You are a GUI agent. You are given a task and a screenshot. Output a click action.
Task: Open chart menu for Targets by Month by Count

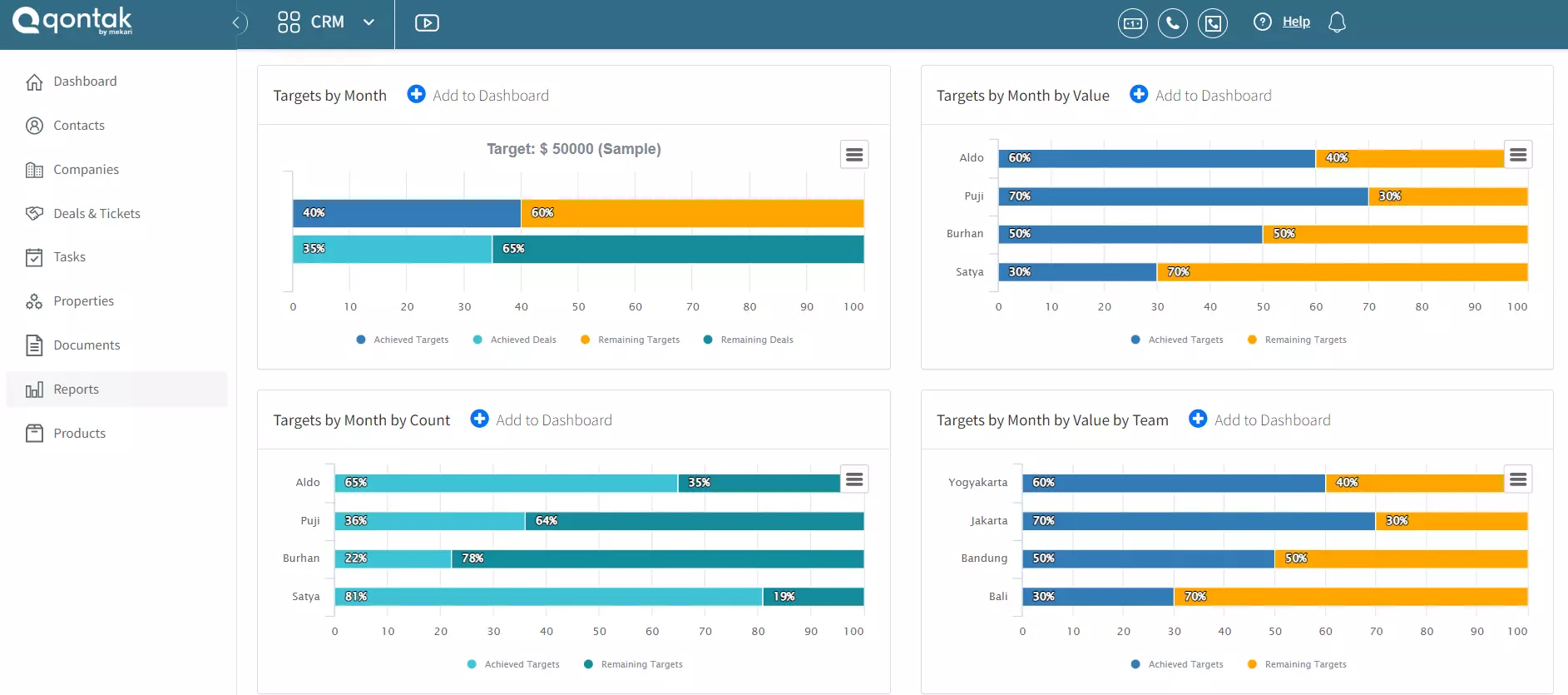pos(854,479)
